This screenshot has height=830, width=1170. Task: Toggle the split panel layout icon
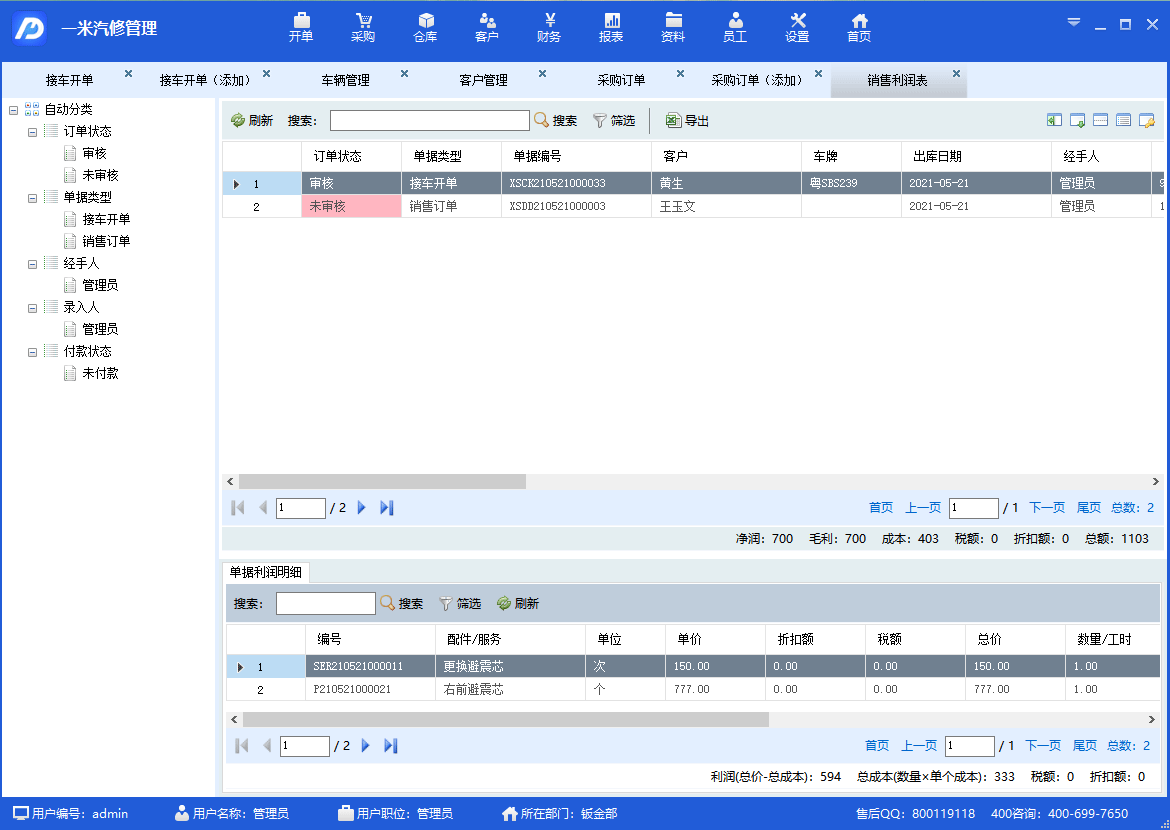(x=1100, y=121)
